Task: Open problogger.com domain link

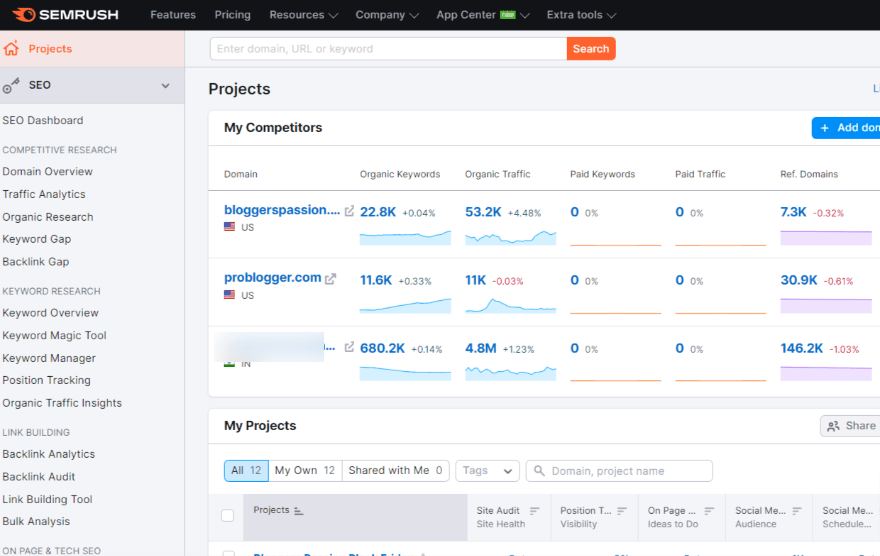Action: [x=273, y=278]
